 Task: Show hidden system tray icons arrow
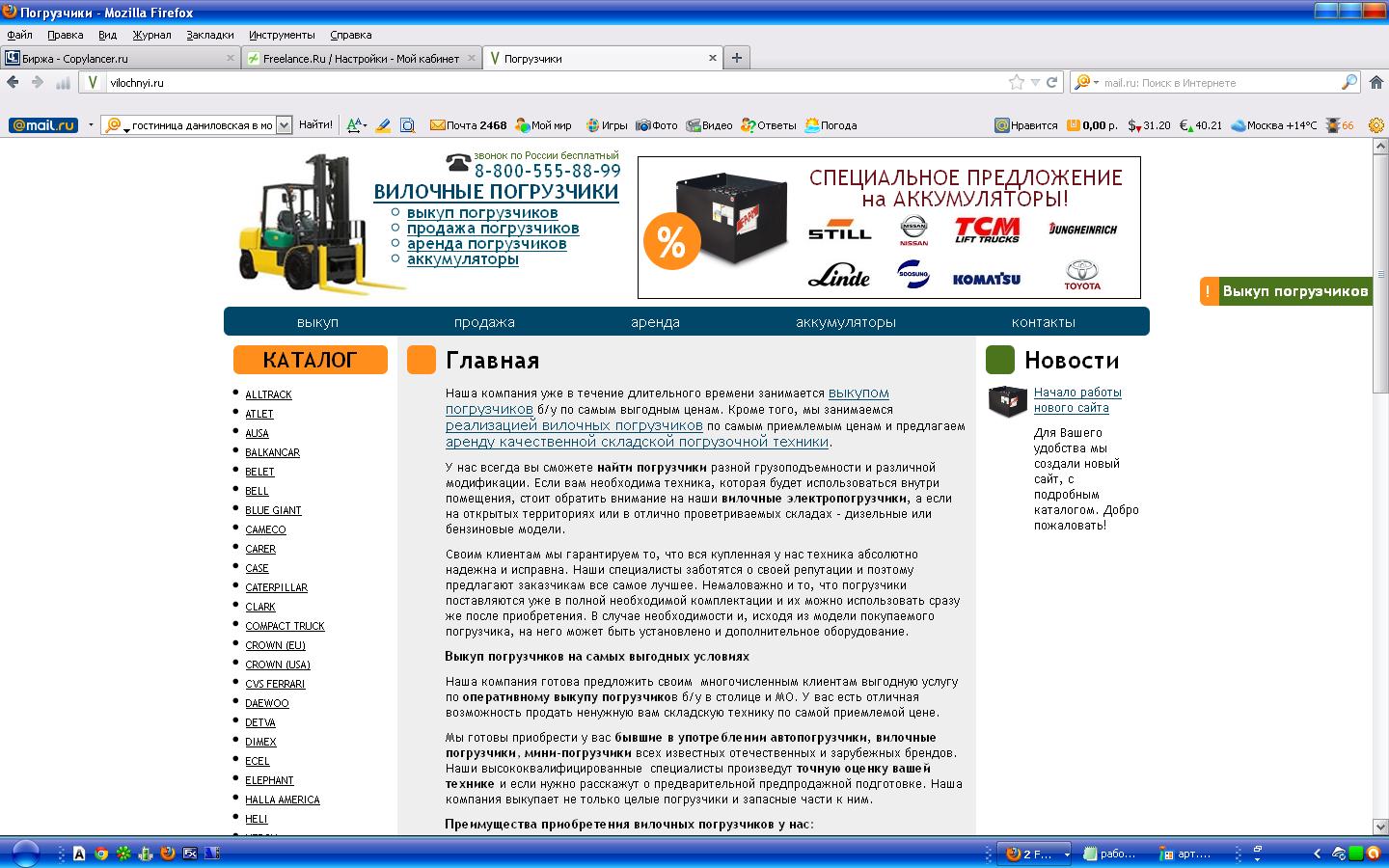(x=1317, y=854)
